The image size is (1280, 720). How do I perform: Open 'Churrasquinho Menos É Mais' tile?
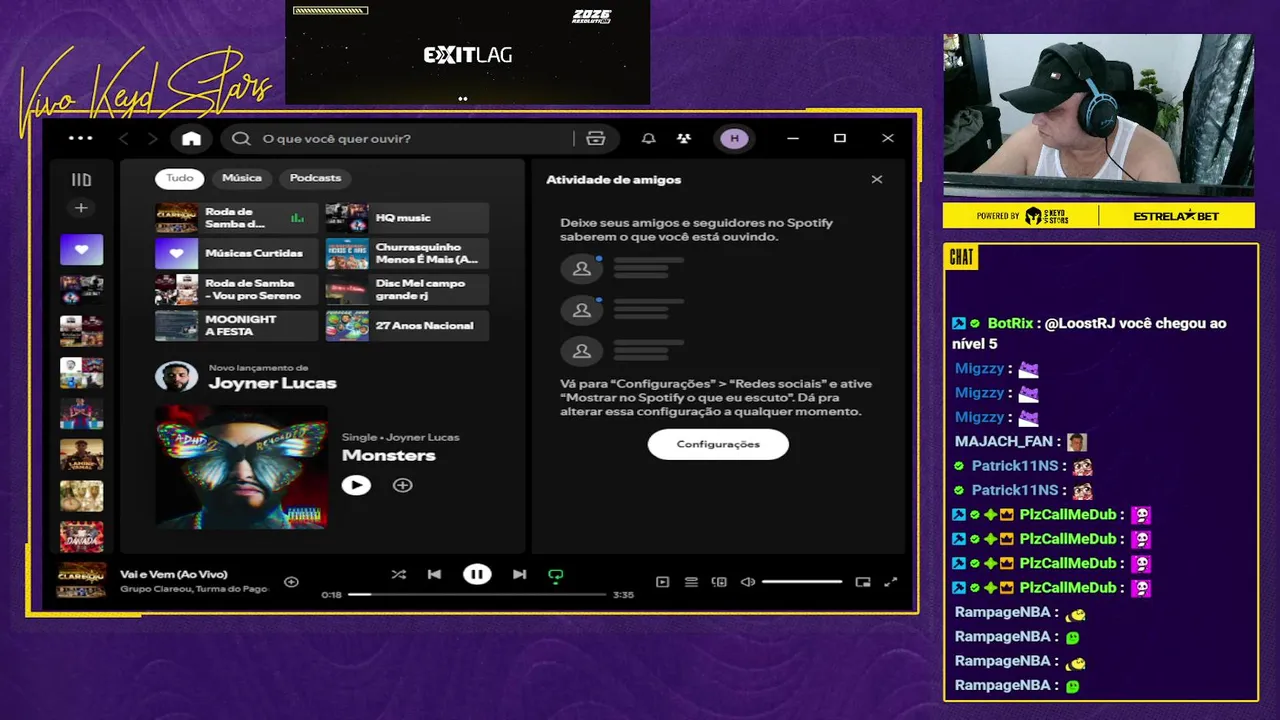click(x=407, y=254)
